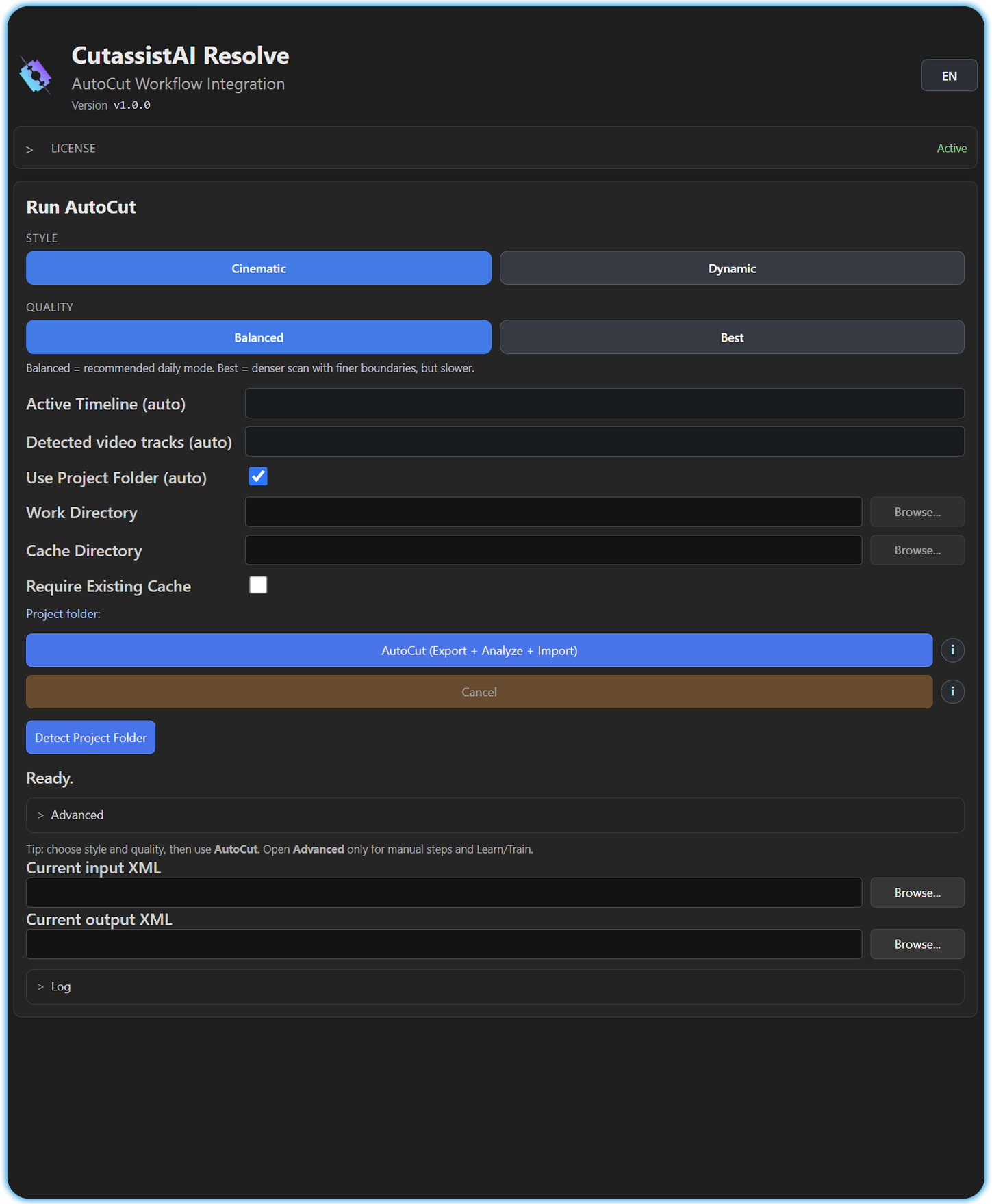Click the Active license status text
992x1204 pixels.
tap(952, 149)
